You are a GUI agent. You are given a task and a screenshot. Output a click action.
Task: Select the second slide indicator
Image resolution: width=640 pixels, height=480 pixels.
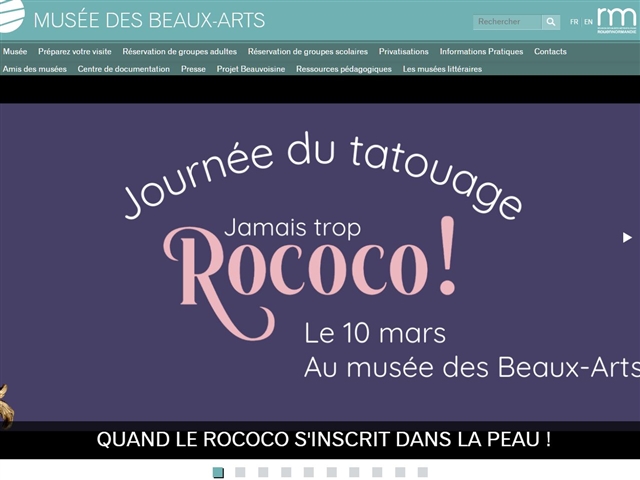pos(240,472)
